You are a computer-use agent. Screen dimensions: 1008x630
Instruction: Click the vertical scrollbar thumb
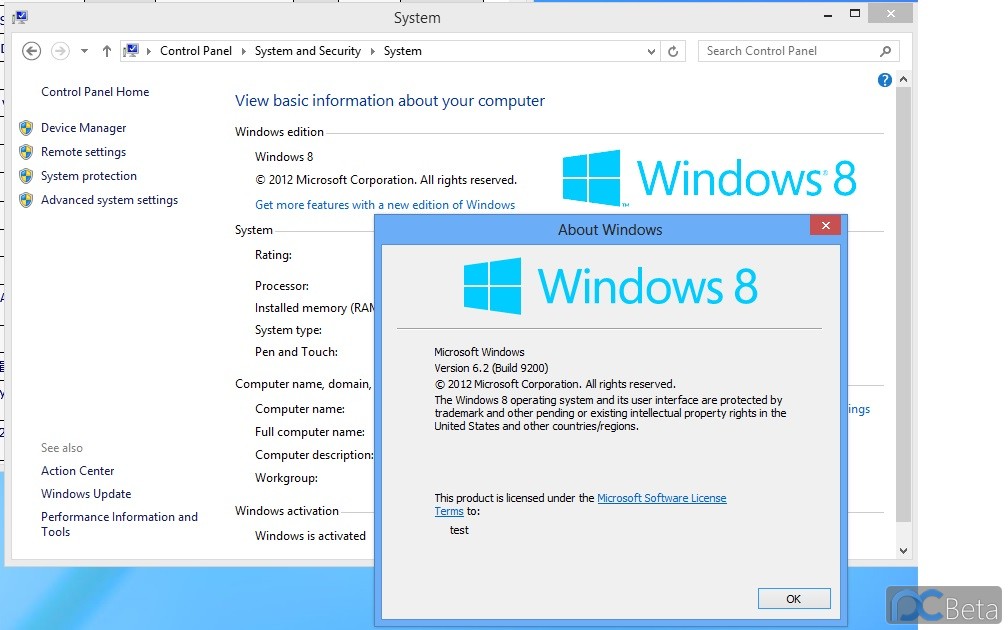903,304
